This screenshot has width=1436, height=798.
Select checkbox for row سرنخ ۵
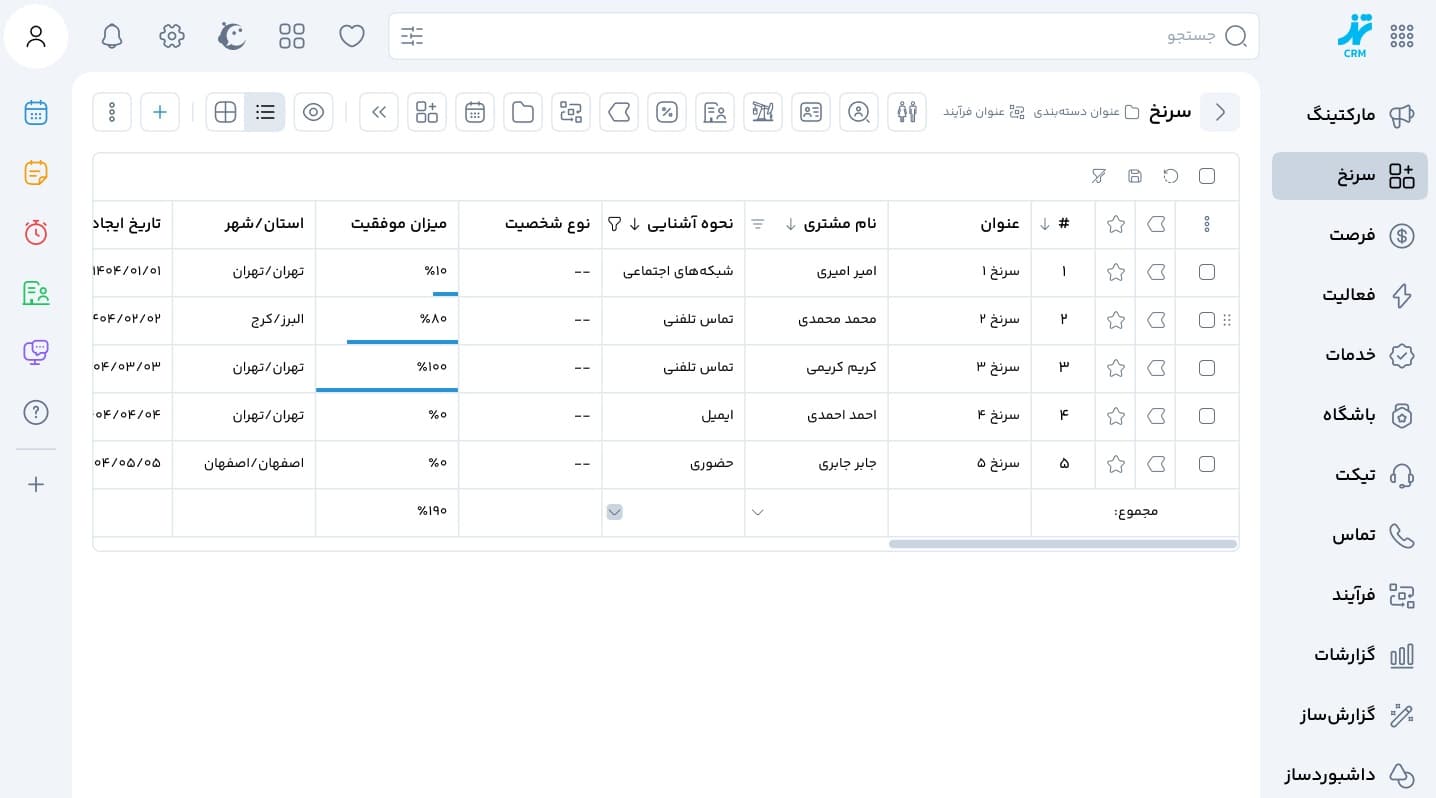point(1207,464)
